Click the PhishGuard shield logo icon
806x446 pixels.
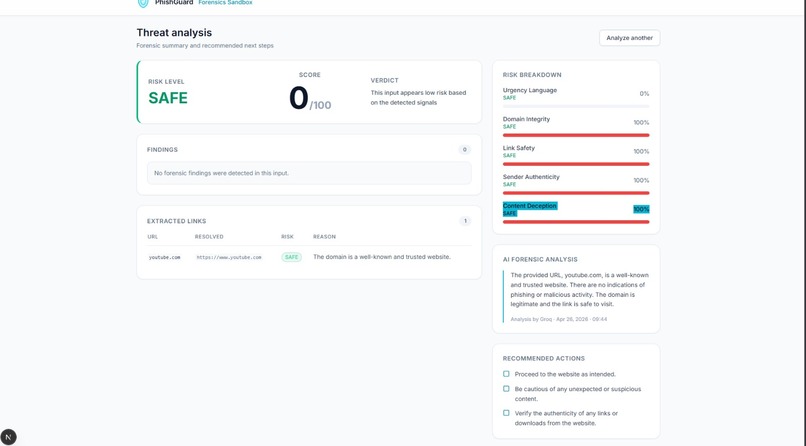click(143, 3)
